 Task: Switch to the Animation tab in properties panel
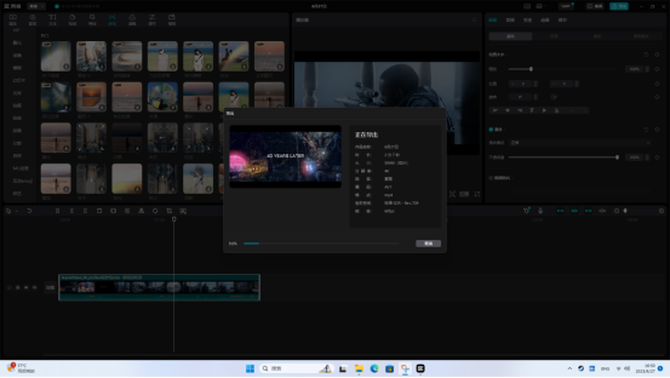pyautogui.click(x=545, y=20)
